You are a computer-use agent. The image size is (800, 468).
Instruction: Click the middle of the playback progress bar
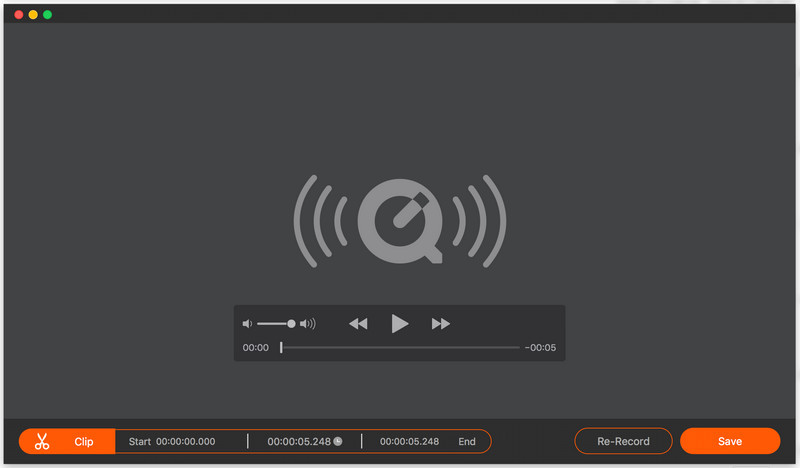[400, 348]
